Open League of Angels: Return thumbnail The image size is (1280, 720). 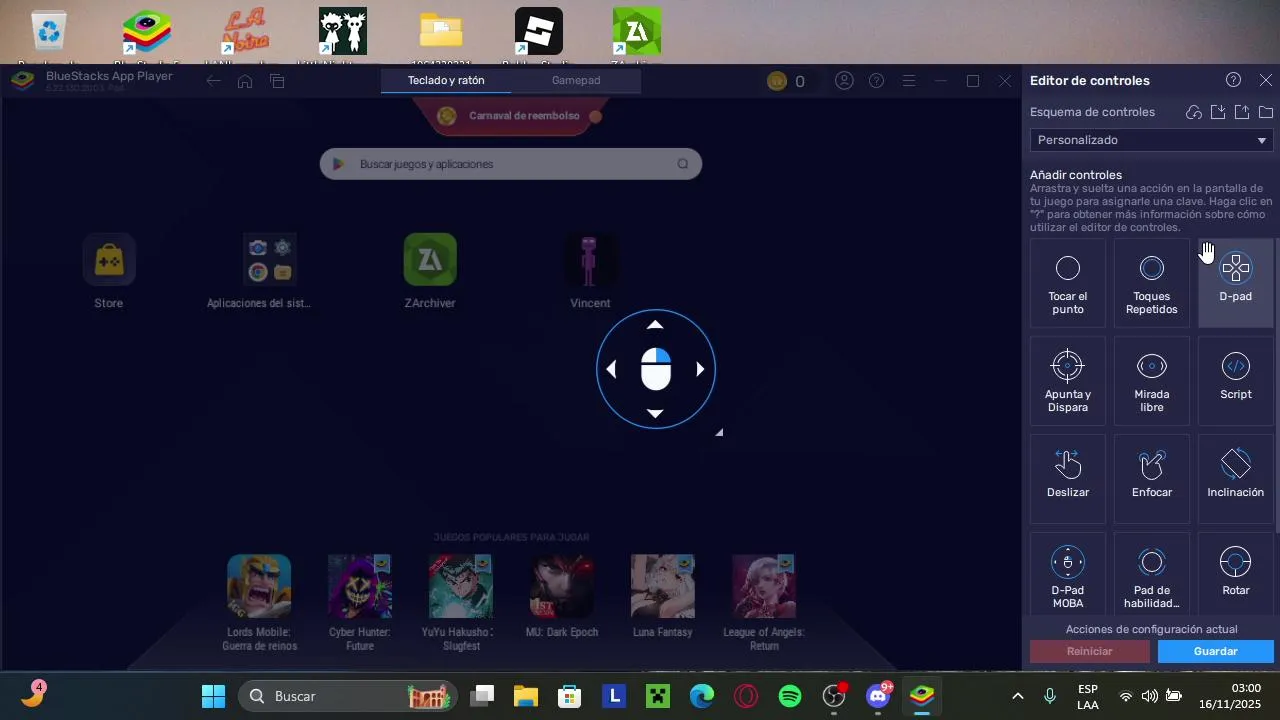[x=764, y=586]
